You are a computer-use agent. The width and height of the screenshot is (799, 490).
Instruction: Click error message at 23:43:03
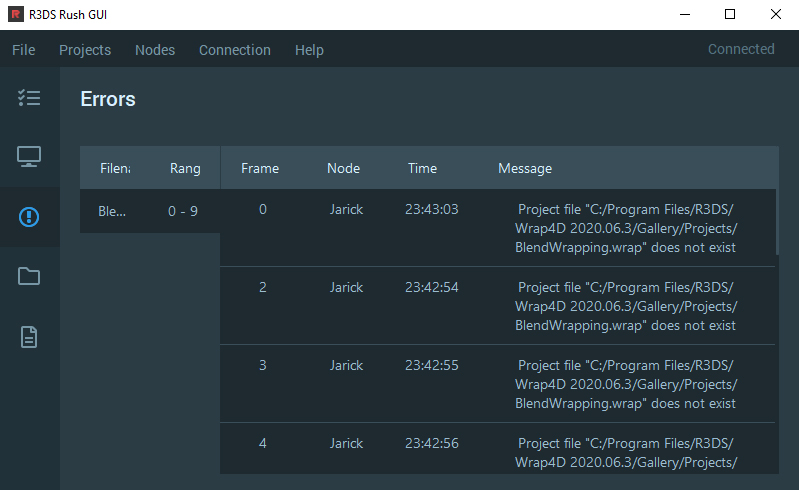click(x=626, y=228)
